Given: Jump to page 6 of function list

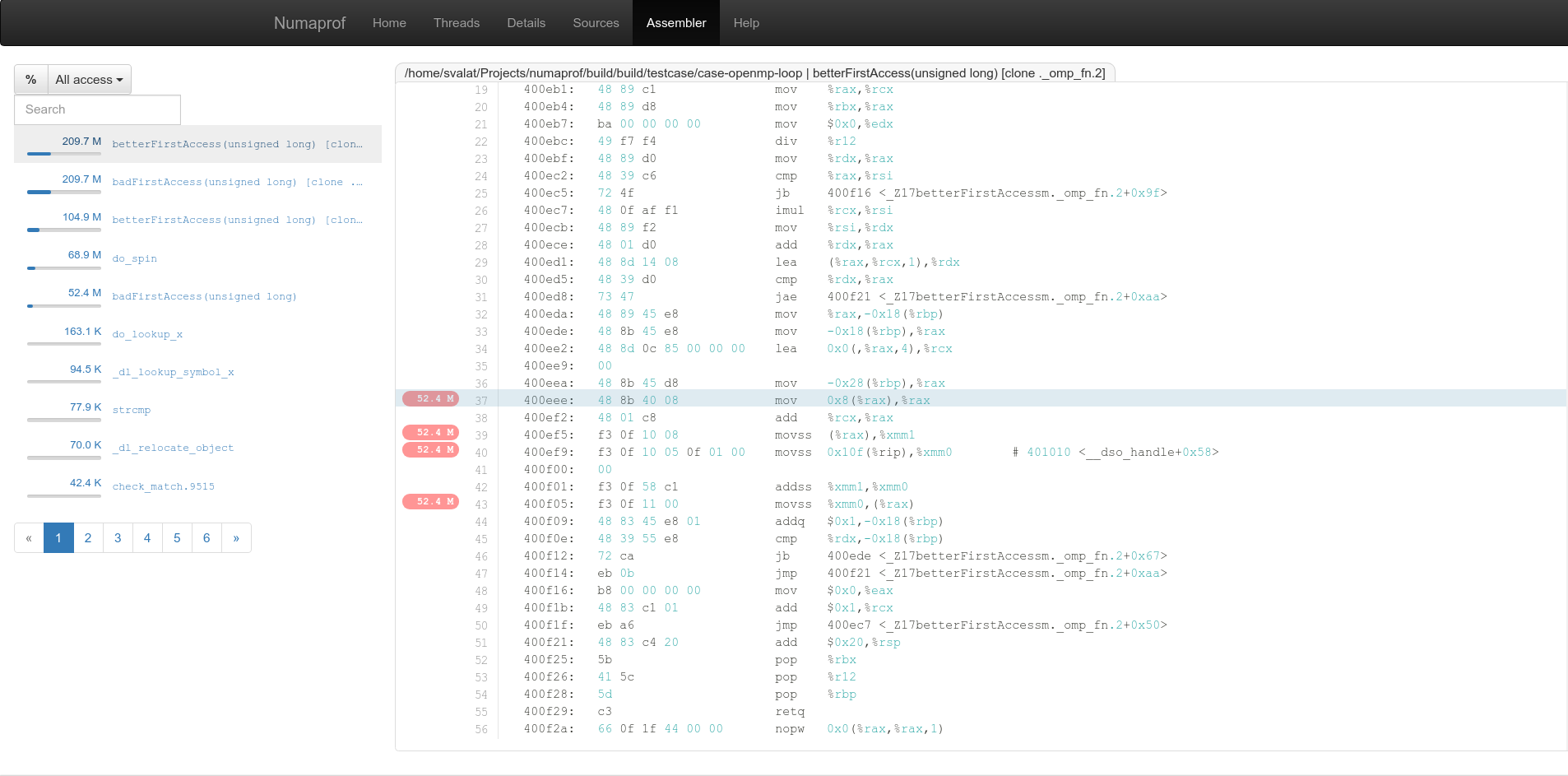Looking at the screenshot, I should coord(206,538).
